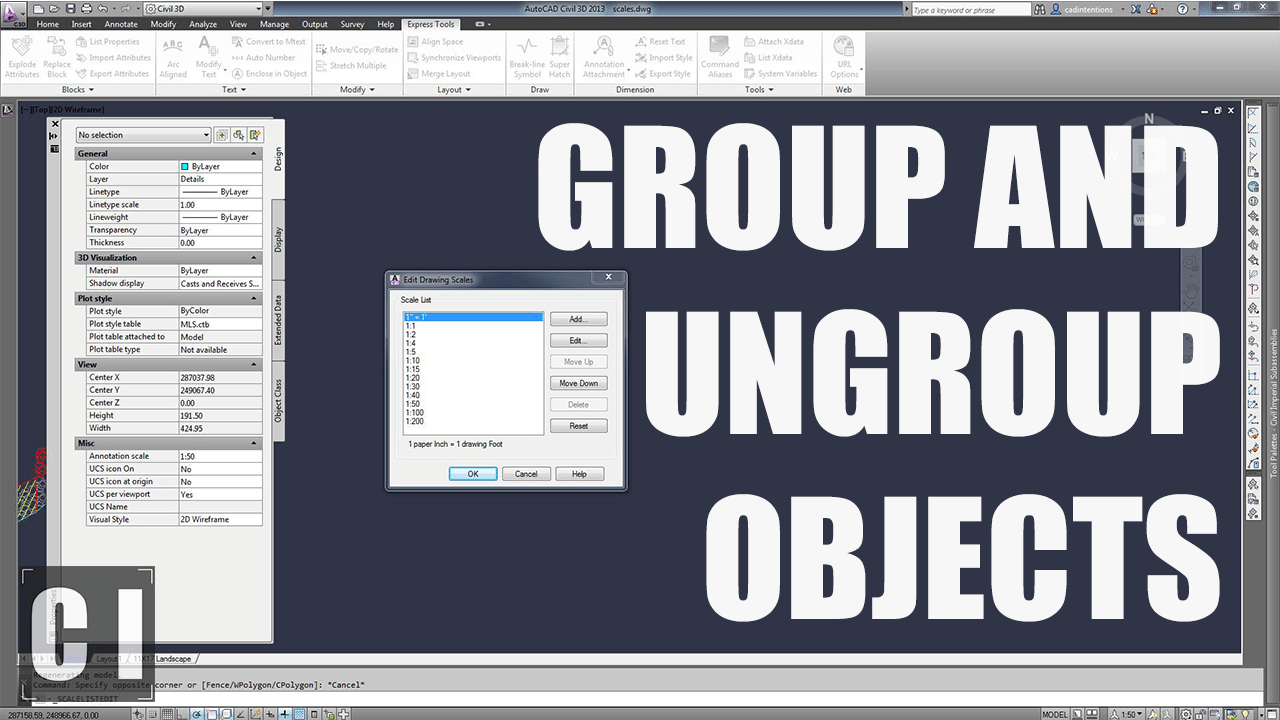Toggle PICKADD icon in Properties palette

tap(221, 135)
